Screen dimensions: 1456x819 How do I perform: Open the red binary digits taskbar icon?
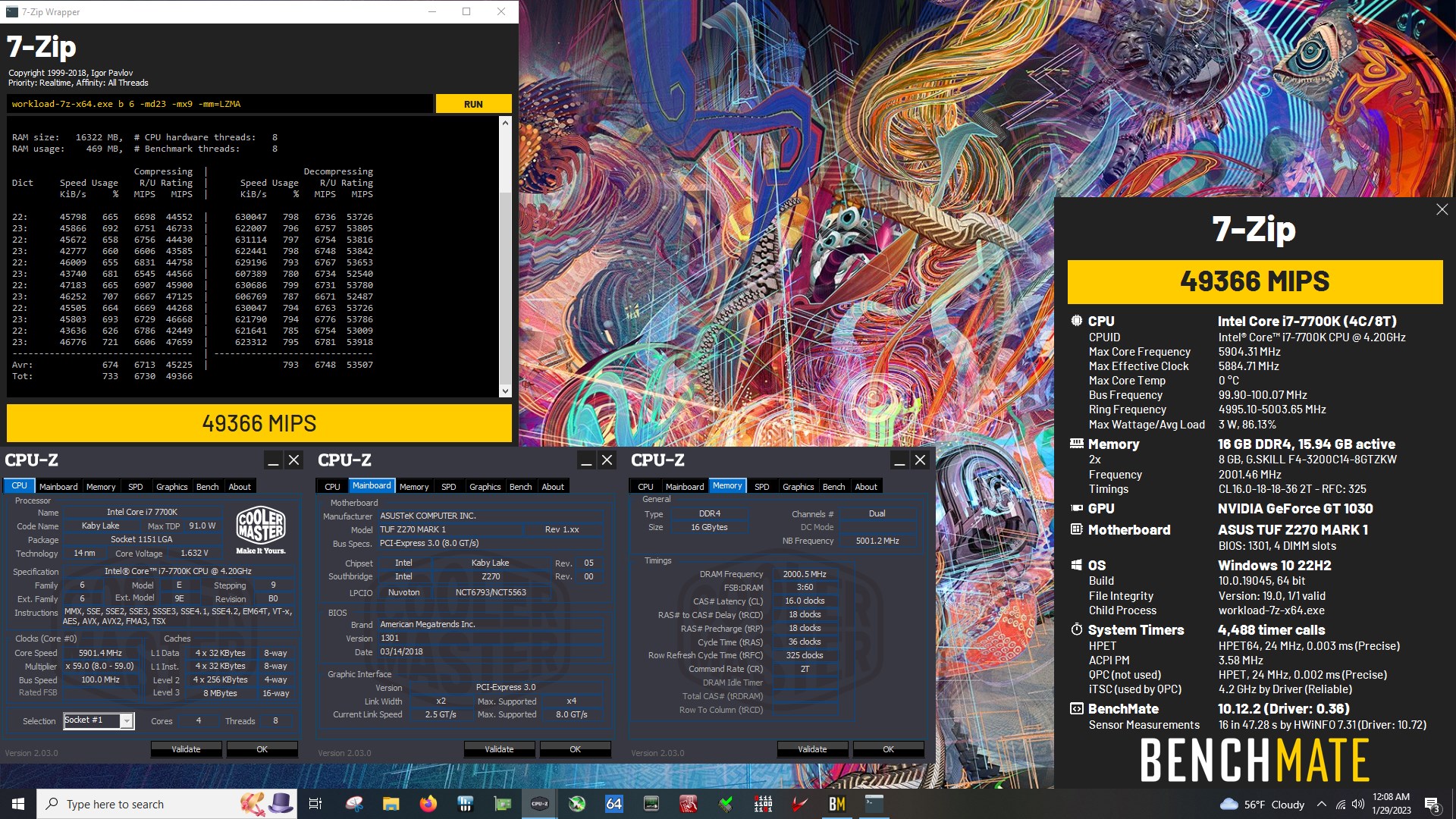point(762,804)
